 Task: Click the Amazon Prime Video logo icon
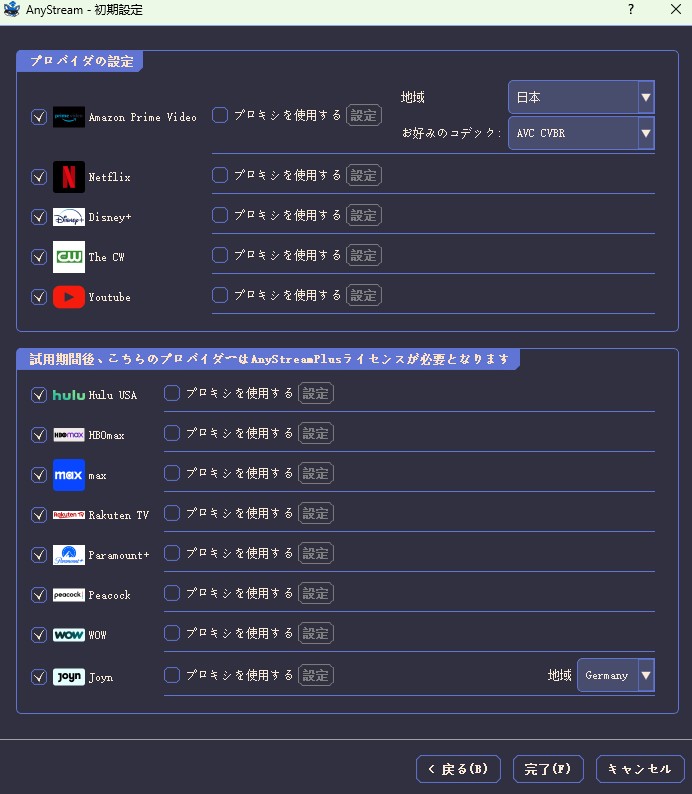coord(69,117)
